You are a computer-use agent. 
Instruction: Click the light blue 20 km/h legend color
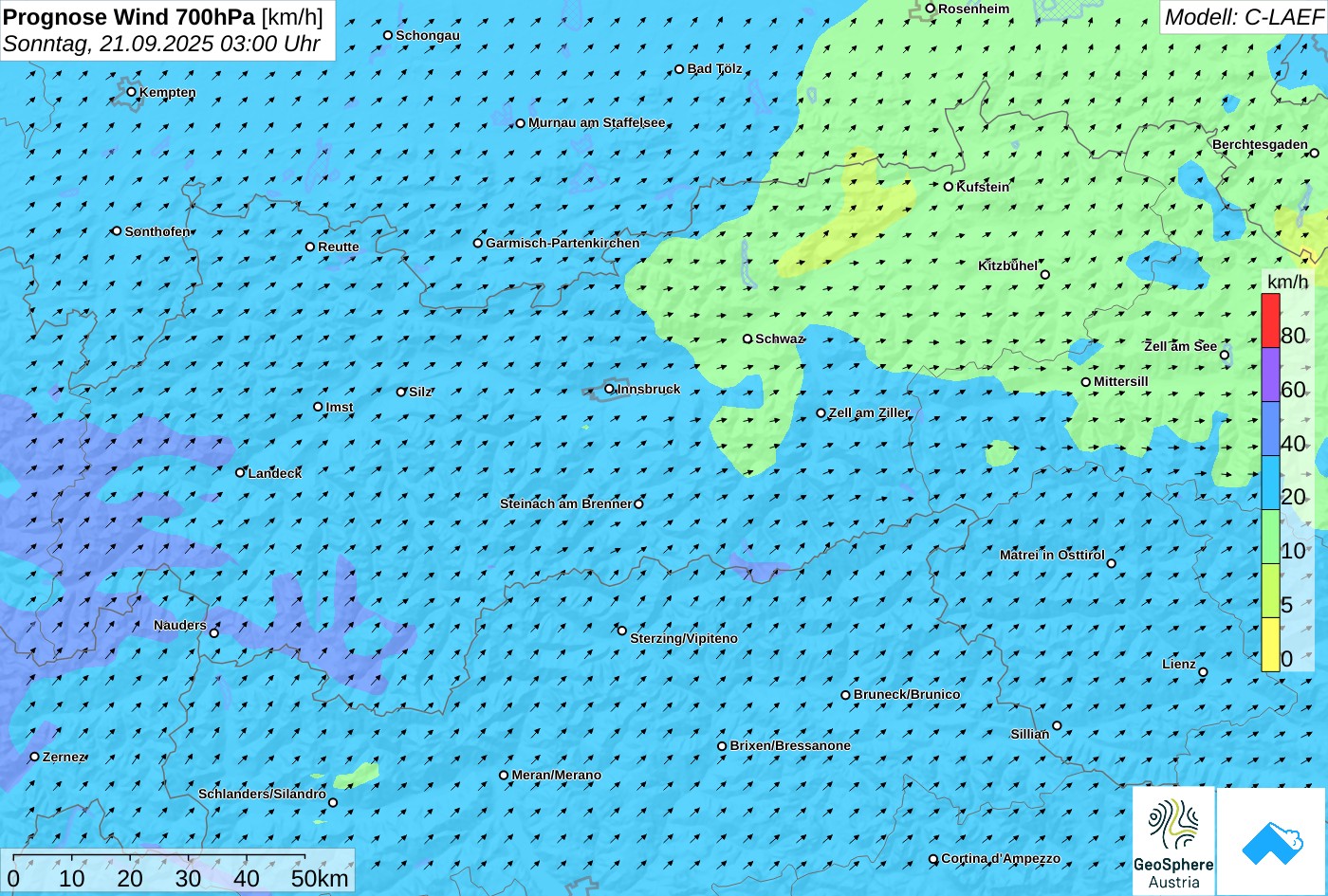tap(1270, 484)
